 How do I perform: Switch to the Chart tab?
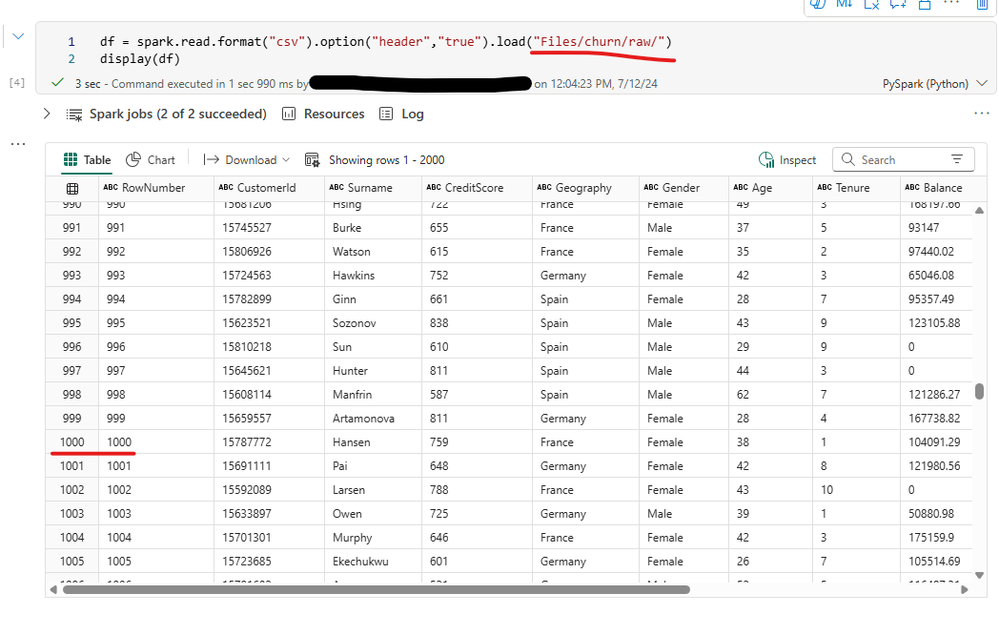150,160
